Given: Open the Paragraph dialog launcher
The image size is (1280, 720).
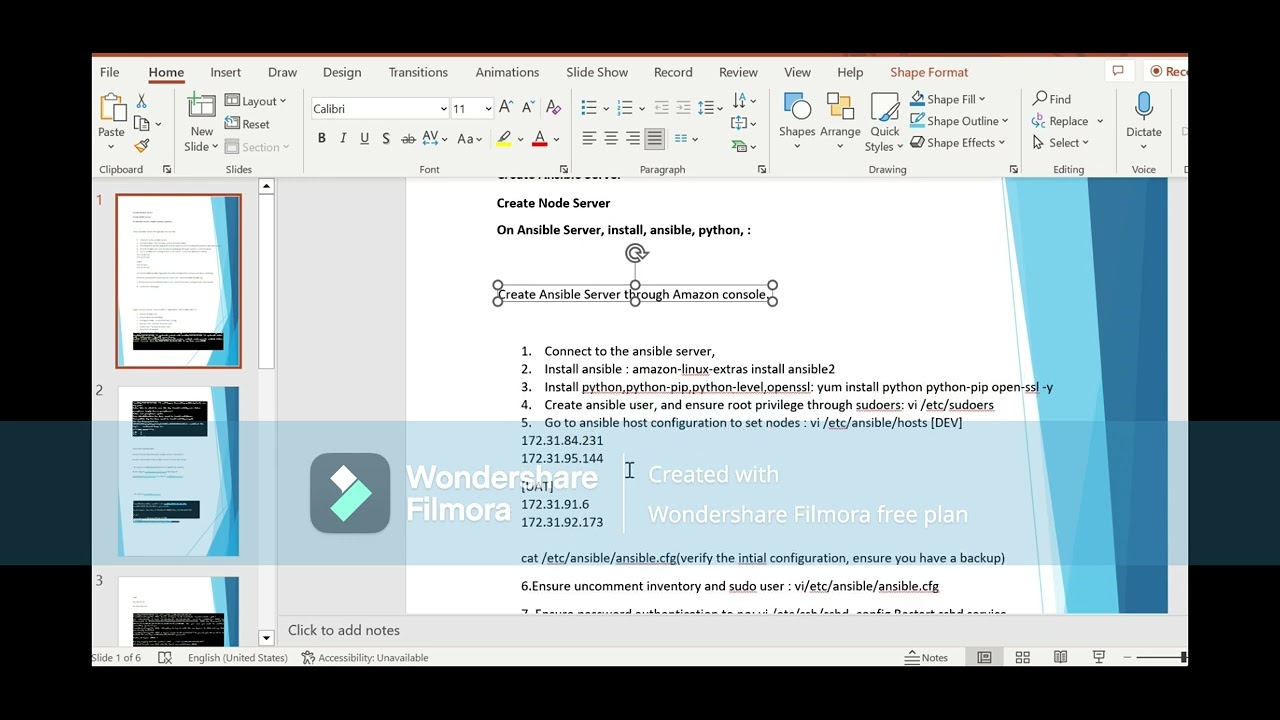Looking at the screenshot, I should point(762,170).
